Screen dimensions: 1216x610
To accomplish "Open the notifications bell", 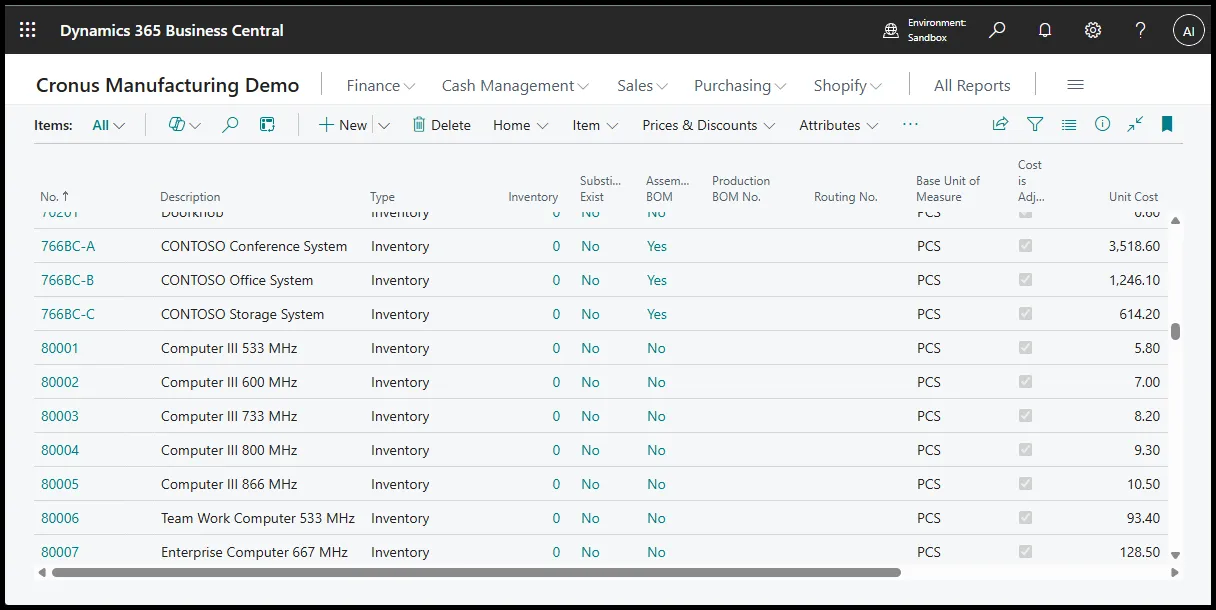I will 1045,30.
